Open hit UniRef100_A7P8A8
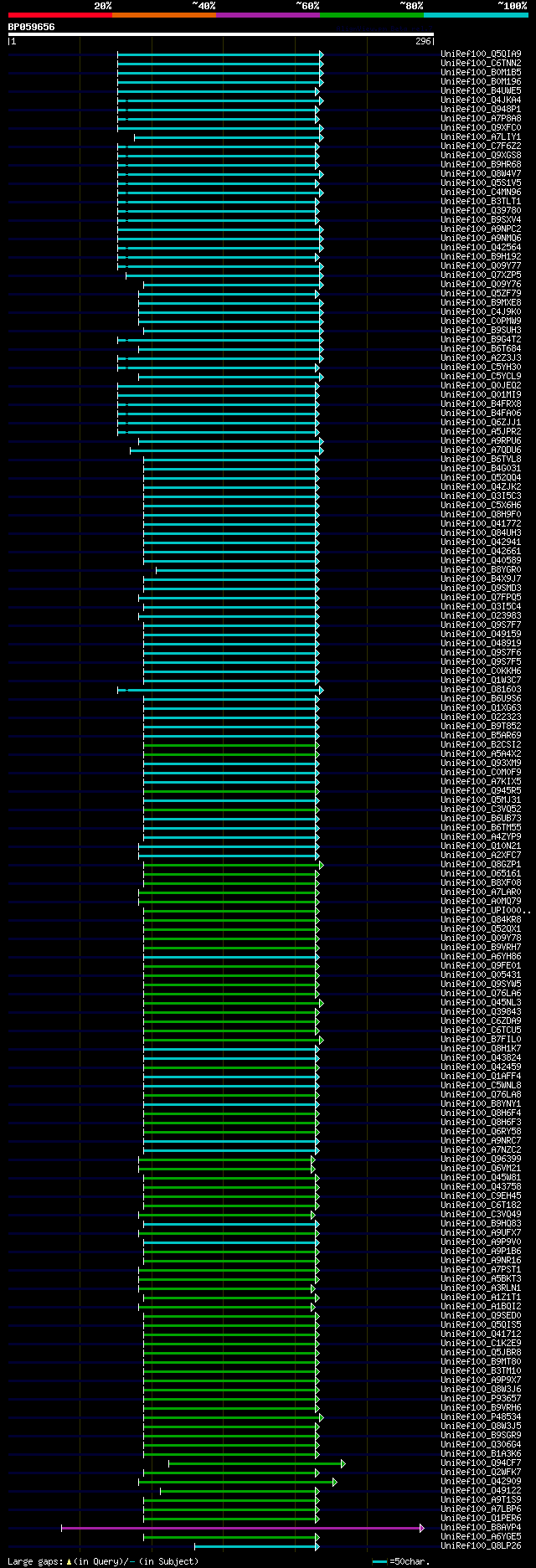 [x=481, y=119]
